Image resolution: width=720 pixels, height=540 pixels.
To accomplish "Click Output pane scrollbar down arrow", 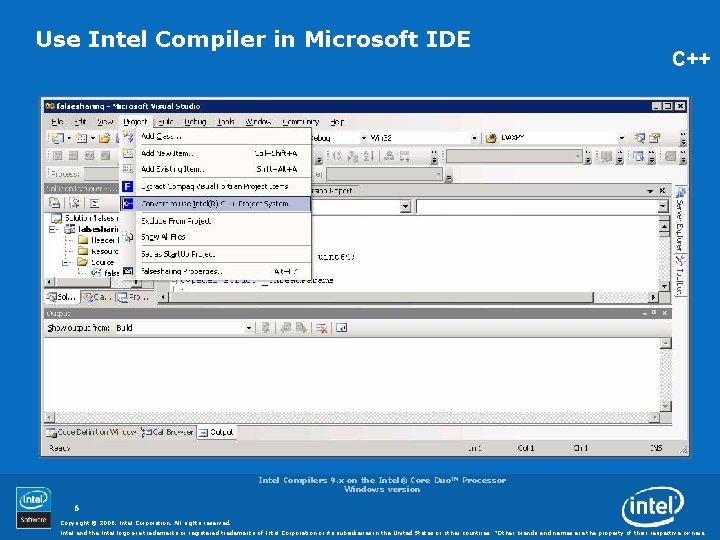I will (665, 406).
